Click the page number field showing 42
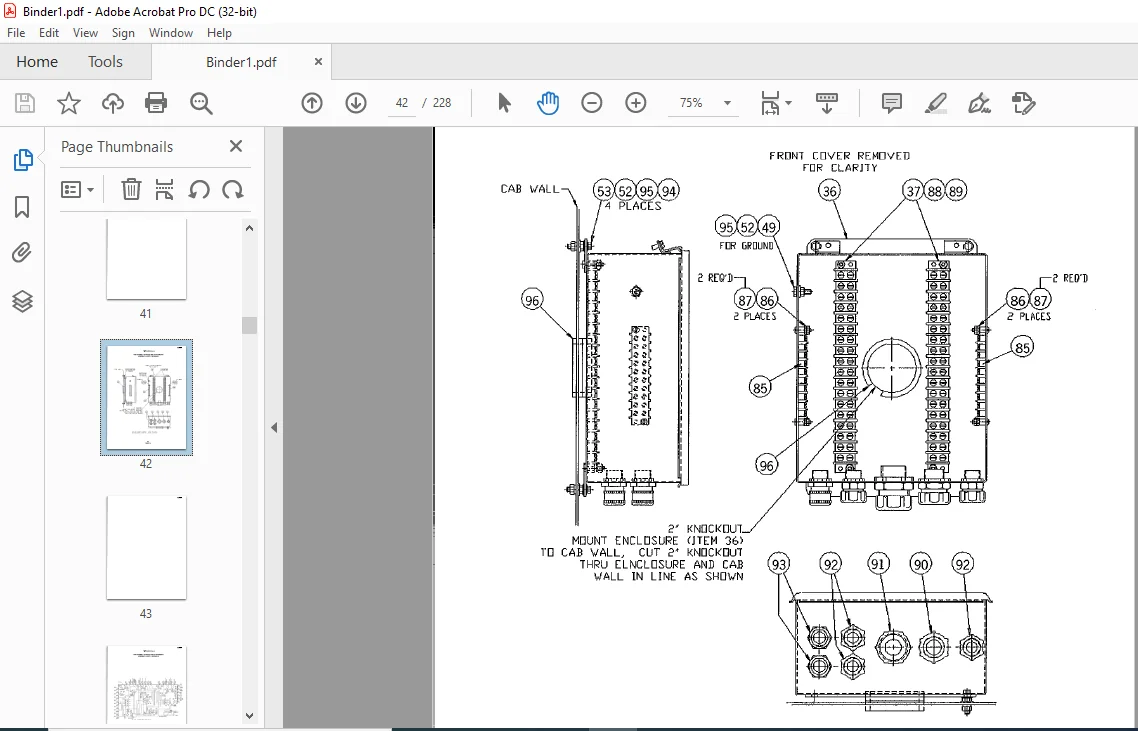Image resolution: width=1138 pixels, height=731 pixels. [402, 103]
